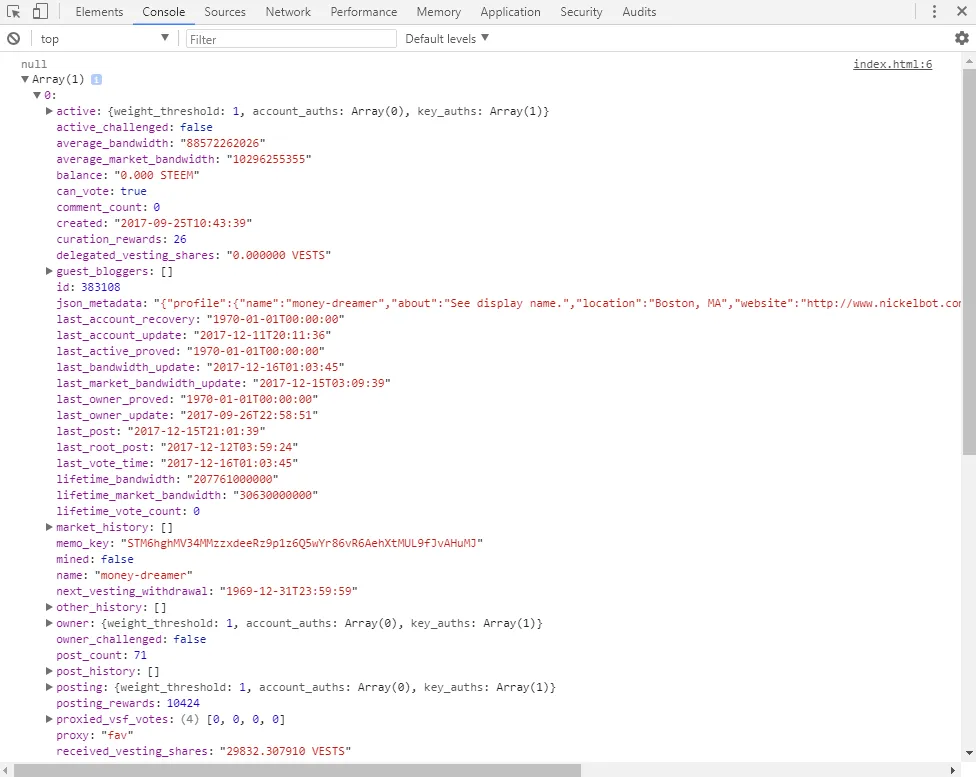Expand the proxied_vsf_votes array

49,719
